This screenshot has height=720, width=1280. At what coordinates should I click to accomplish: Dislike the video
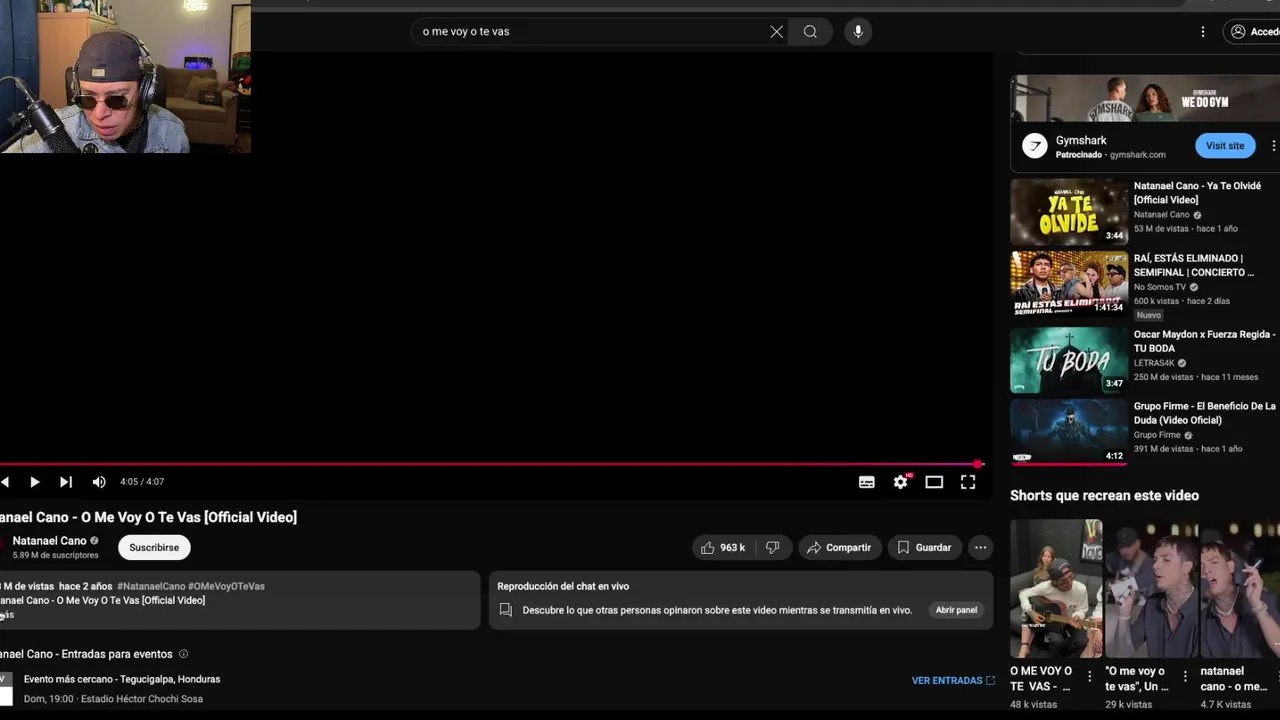point(773,547)
